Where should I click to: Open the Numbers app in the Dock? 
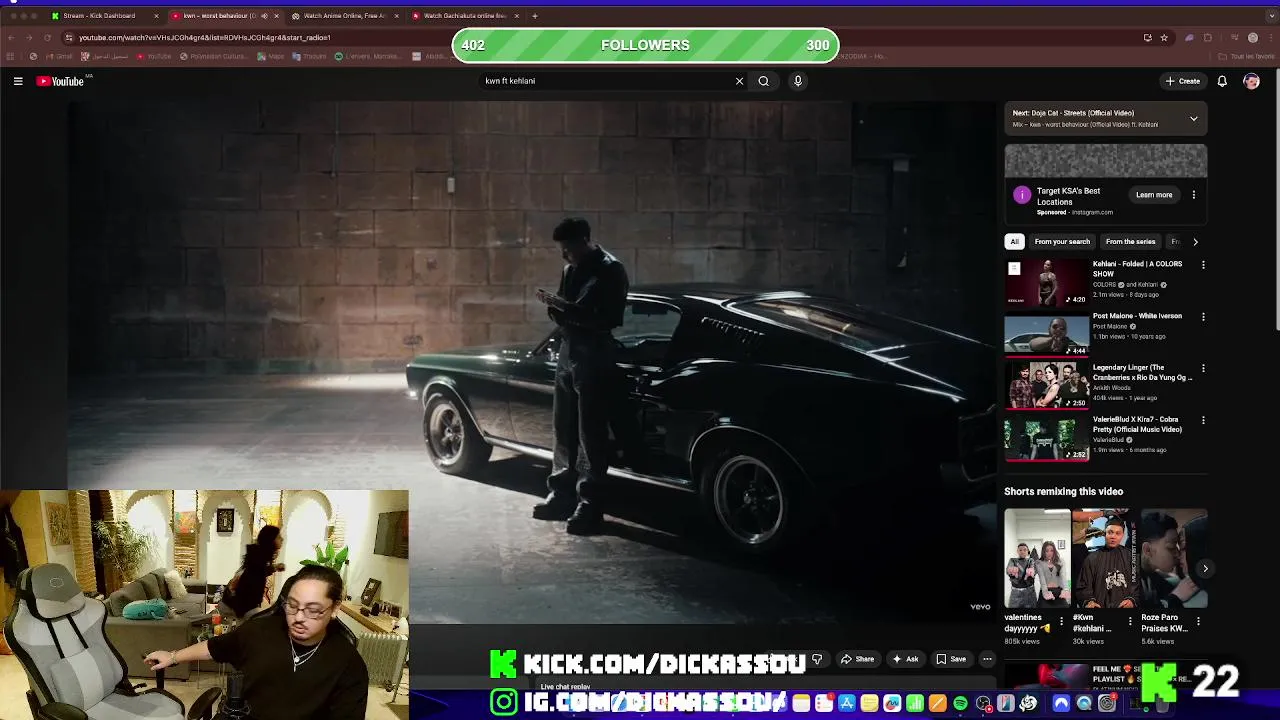point(915,704)
